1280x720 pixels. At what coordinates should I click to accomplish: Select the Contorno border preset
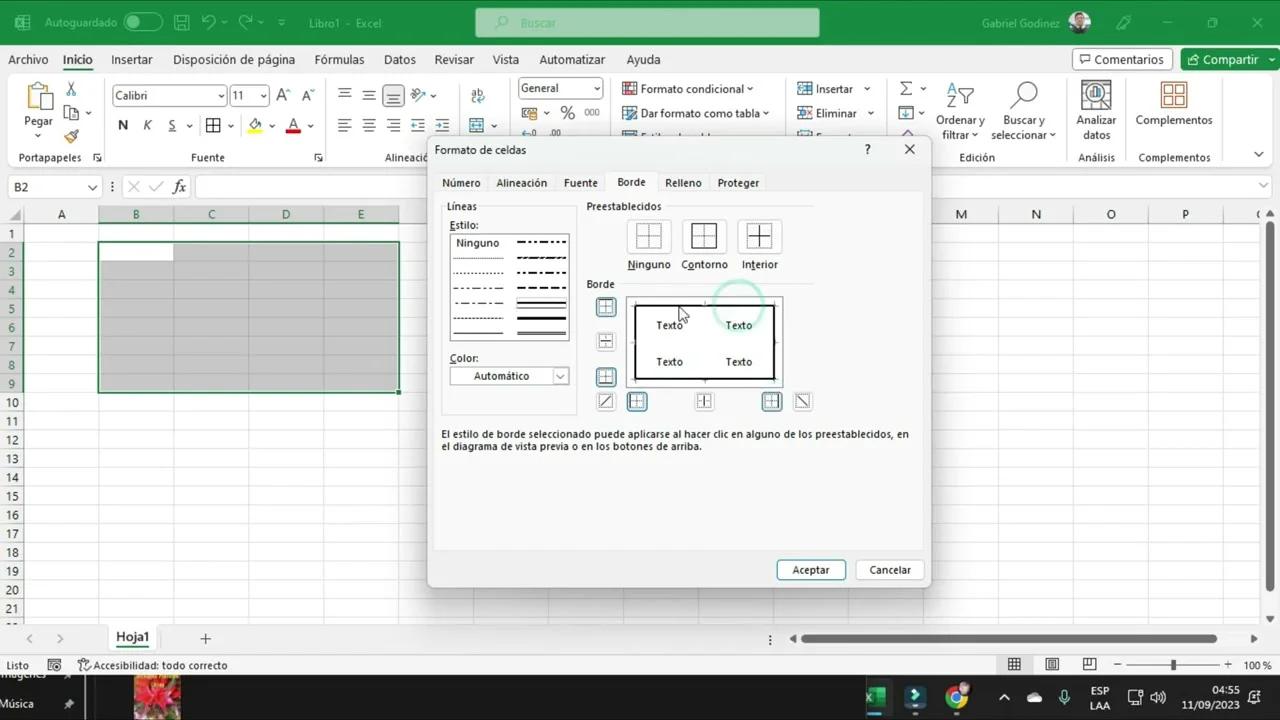pyautogui.click(x=703, y=236)
